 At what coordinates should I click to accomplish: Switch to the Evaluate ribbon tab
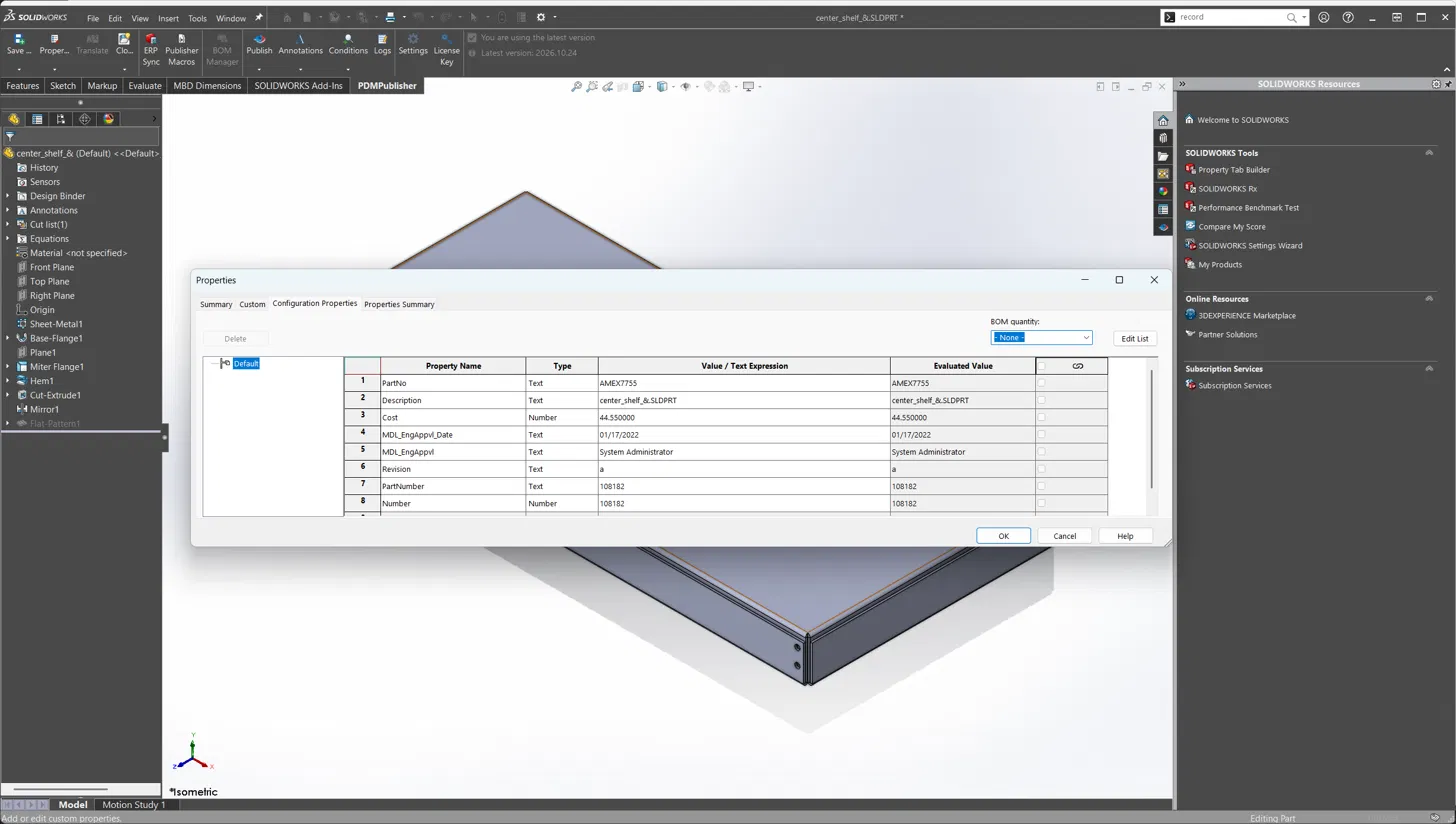(x=145, y=86)
